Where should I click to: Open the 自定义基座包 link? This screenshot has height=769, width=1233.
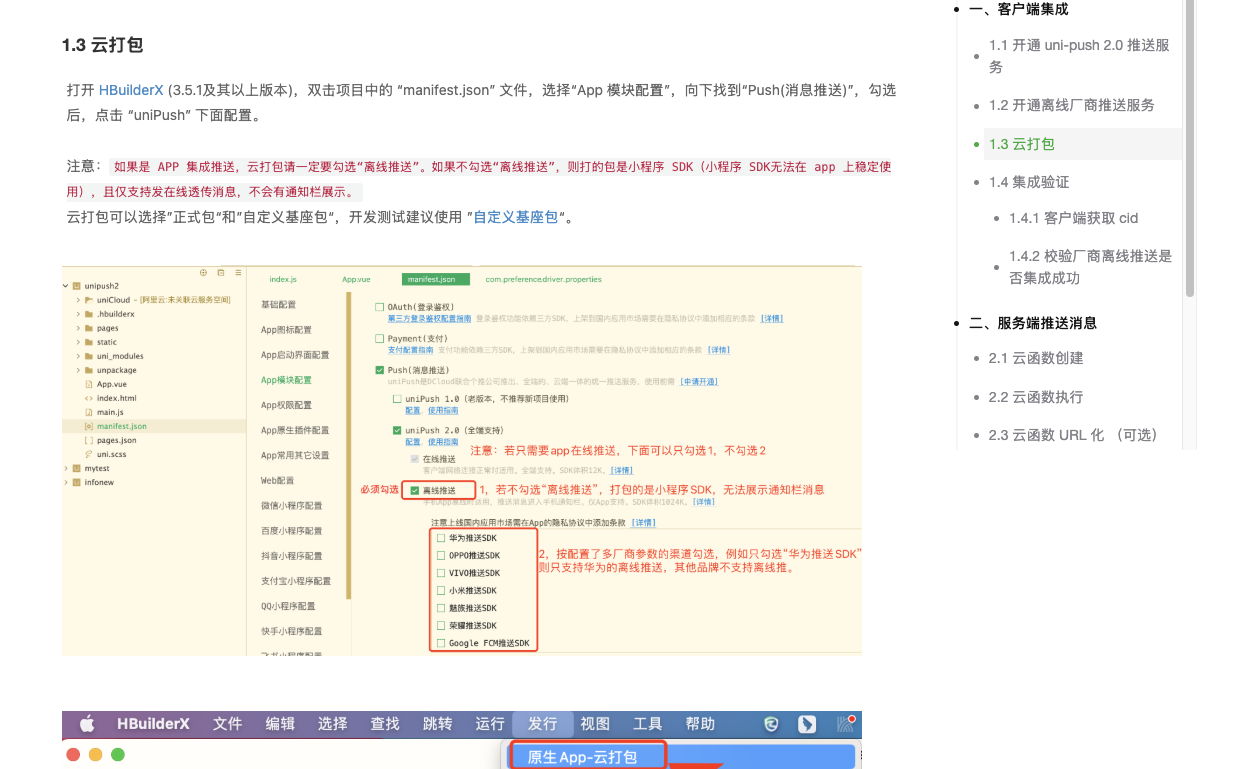point(516,217)
